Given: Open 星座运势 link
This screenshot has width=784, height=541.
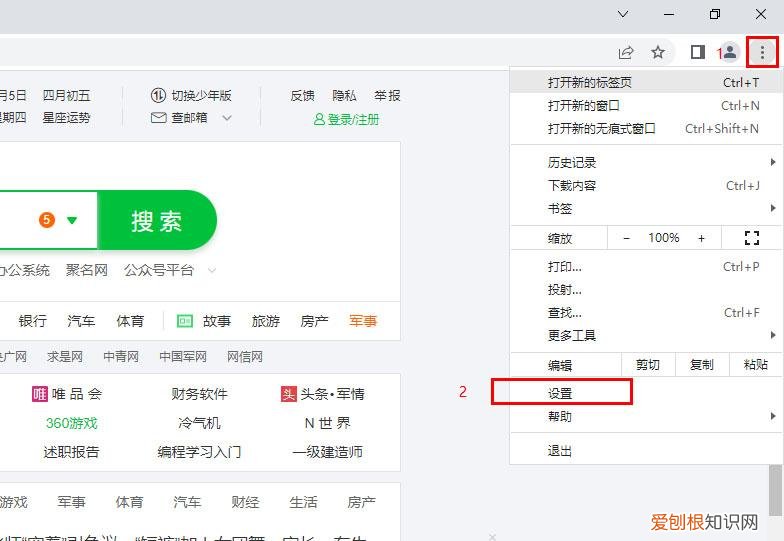Looking at the screenshot, I should pyautogui.click(x=66, y=118).
